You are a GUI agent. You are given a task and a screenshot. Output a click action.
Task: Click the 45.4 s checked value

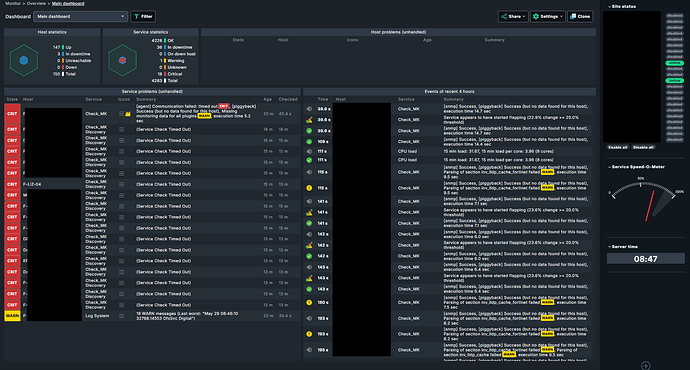pos(285,114)
